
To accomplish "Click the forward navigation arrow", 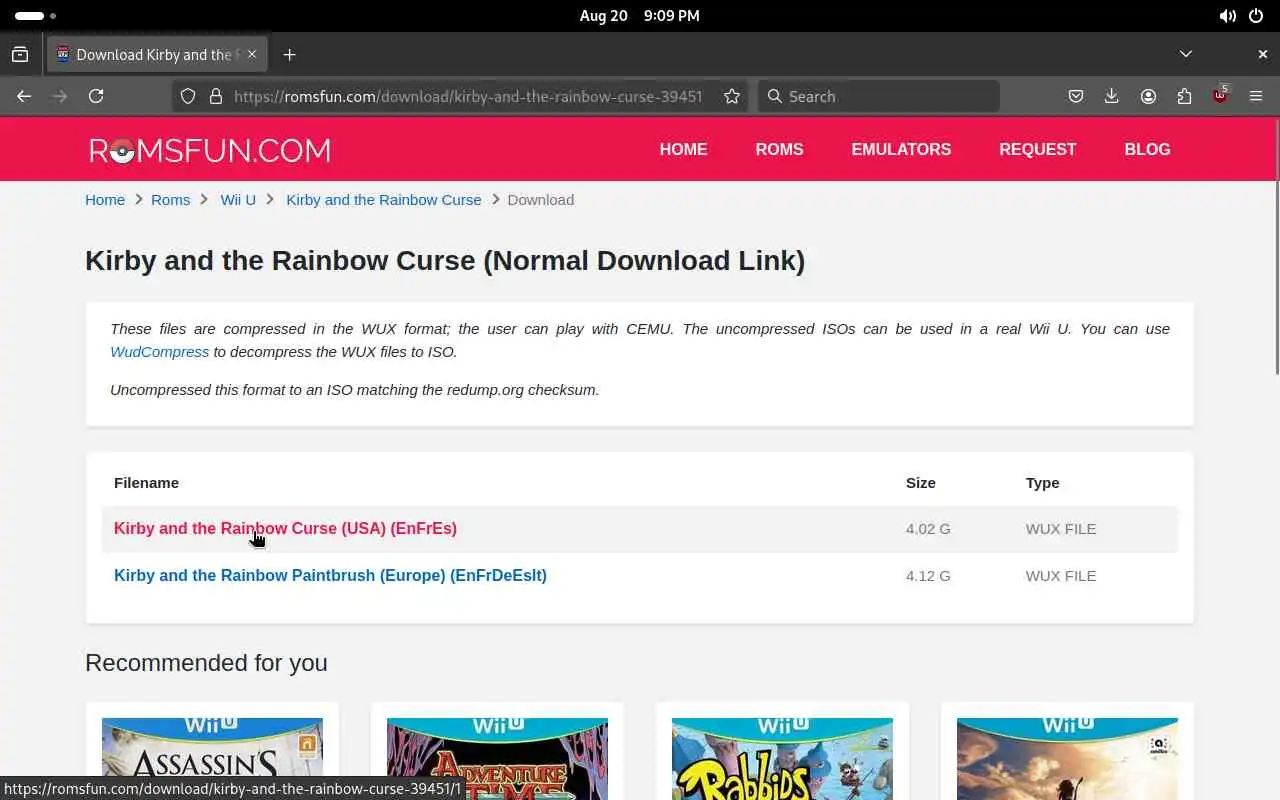I will [x=60, y=96].
